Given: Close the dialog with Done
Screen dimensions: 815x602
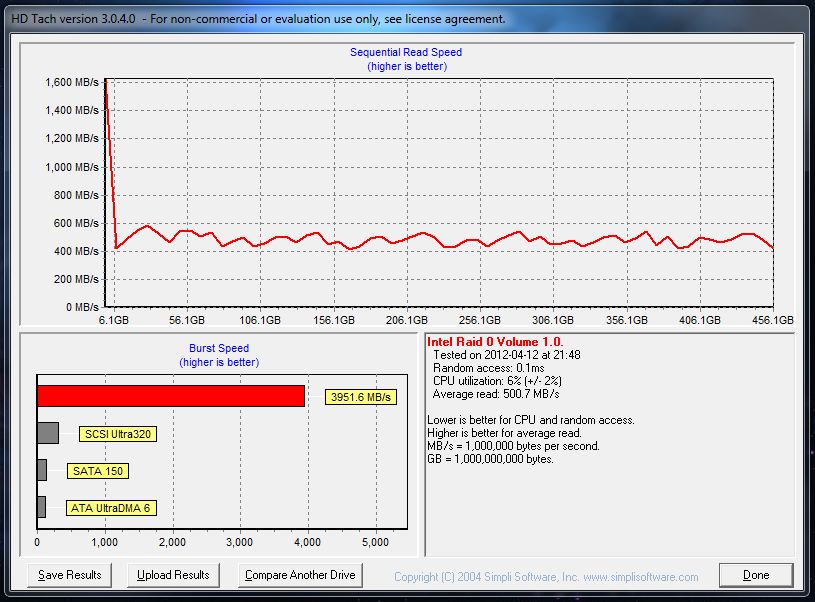Looking at the screenshot, I should 756,575.
